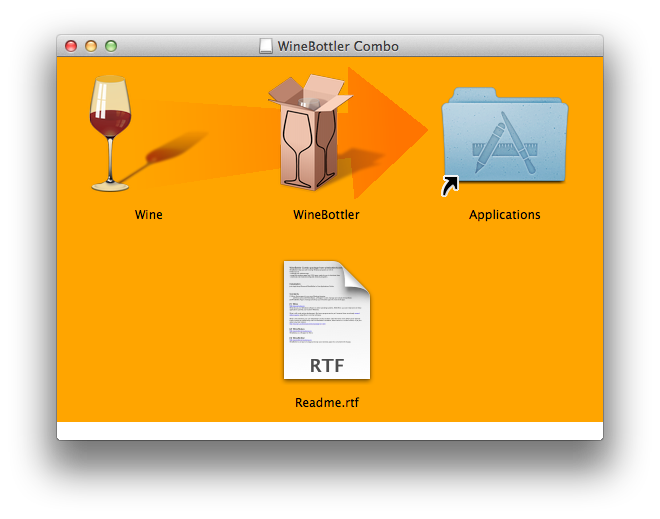Click the RTF badge on the Readme document

tap(326, 365)
